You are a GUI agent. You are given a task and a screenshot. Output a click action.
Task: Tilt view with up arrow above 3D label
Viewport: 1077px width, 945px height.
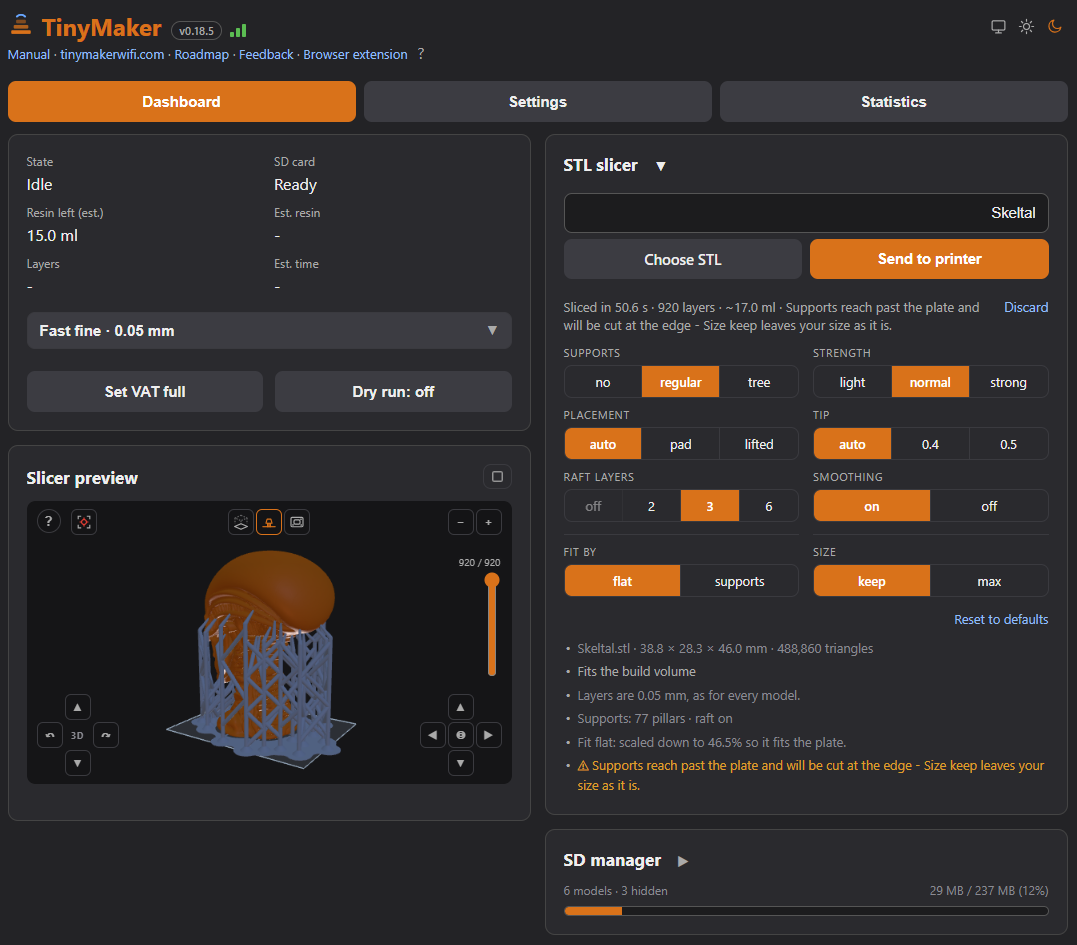tap(78, 707)
